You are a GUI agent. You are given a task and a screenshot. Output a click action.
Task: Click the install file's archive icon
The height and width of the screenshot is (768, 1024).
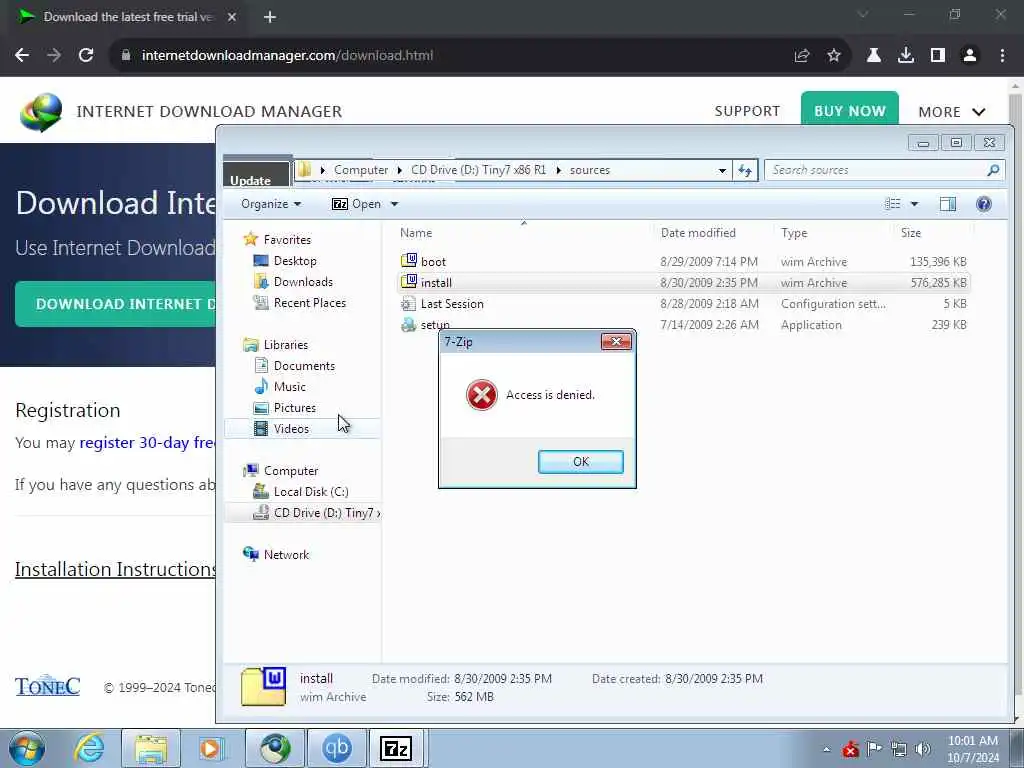tap(409, 282)
